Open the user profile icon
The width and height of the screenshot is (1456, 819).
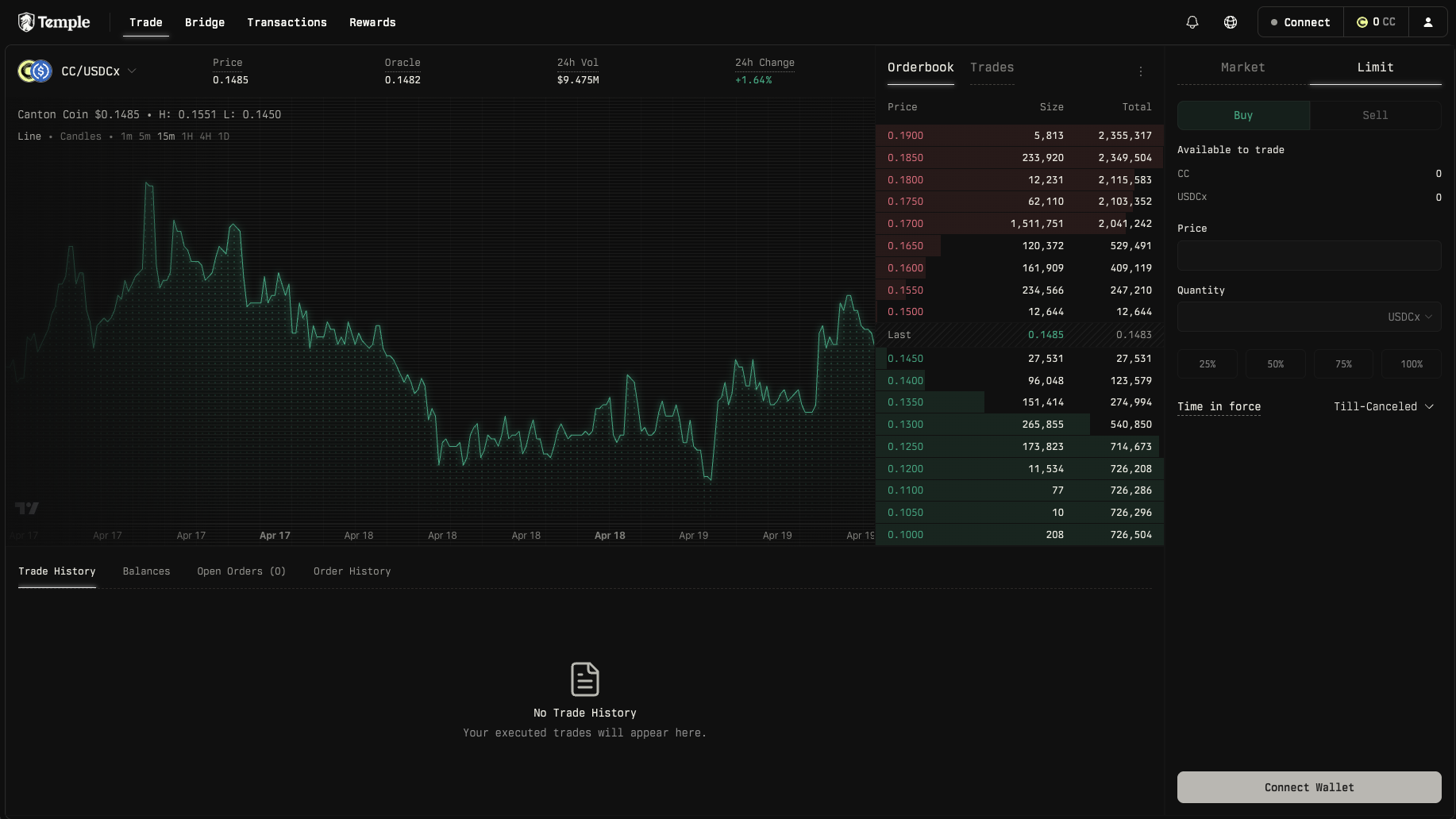tap(1427, 22)
